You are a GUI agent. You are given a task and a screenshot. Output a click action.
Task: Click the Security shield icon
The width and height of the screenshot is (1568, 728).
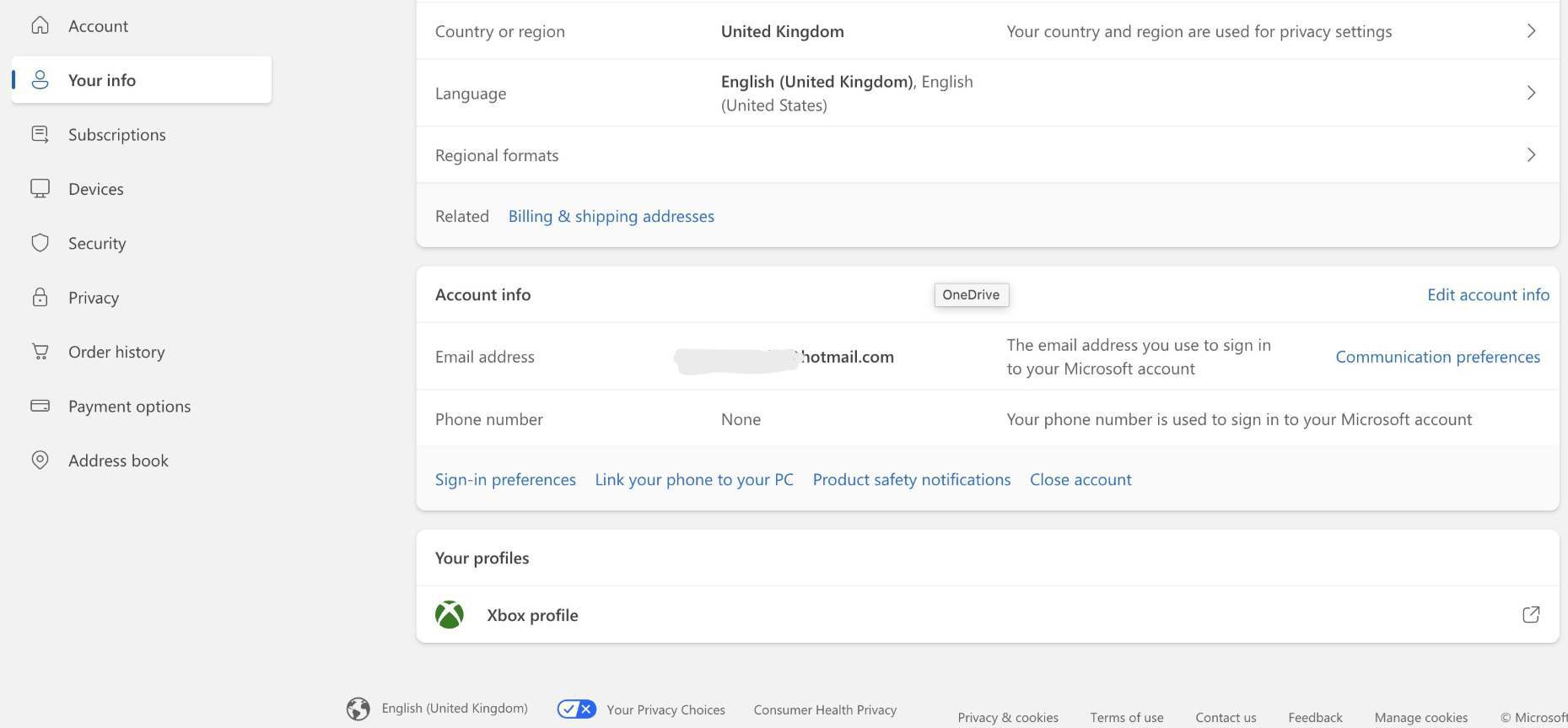click(40, 243)
